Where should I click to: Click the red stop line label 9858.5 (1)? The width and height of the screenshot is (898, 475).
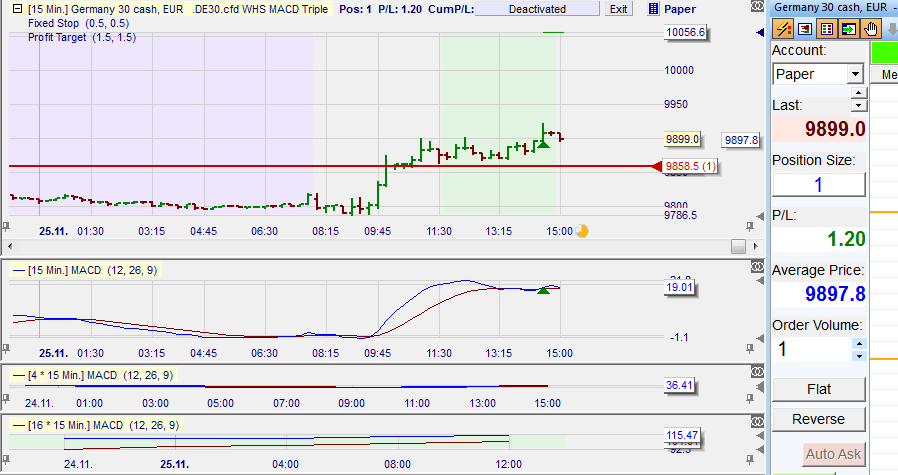coord(690,166)
